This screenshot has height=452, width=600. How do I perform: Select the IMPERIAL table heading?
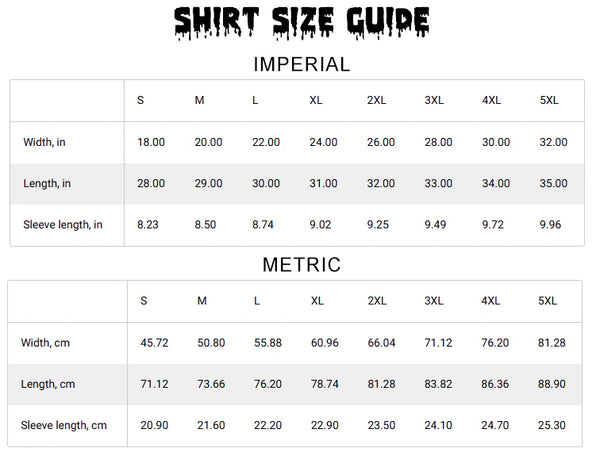click(301, 65)
